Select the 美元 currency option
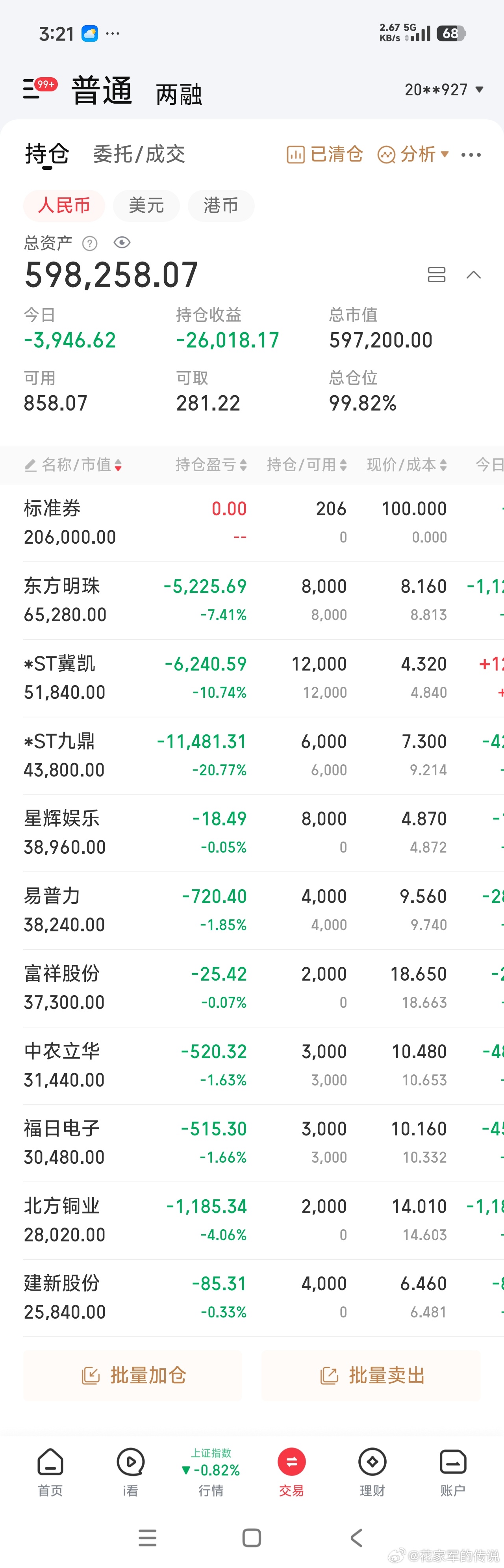The image size is (504, 1568). pos(146,206)
